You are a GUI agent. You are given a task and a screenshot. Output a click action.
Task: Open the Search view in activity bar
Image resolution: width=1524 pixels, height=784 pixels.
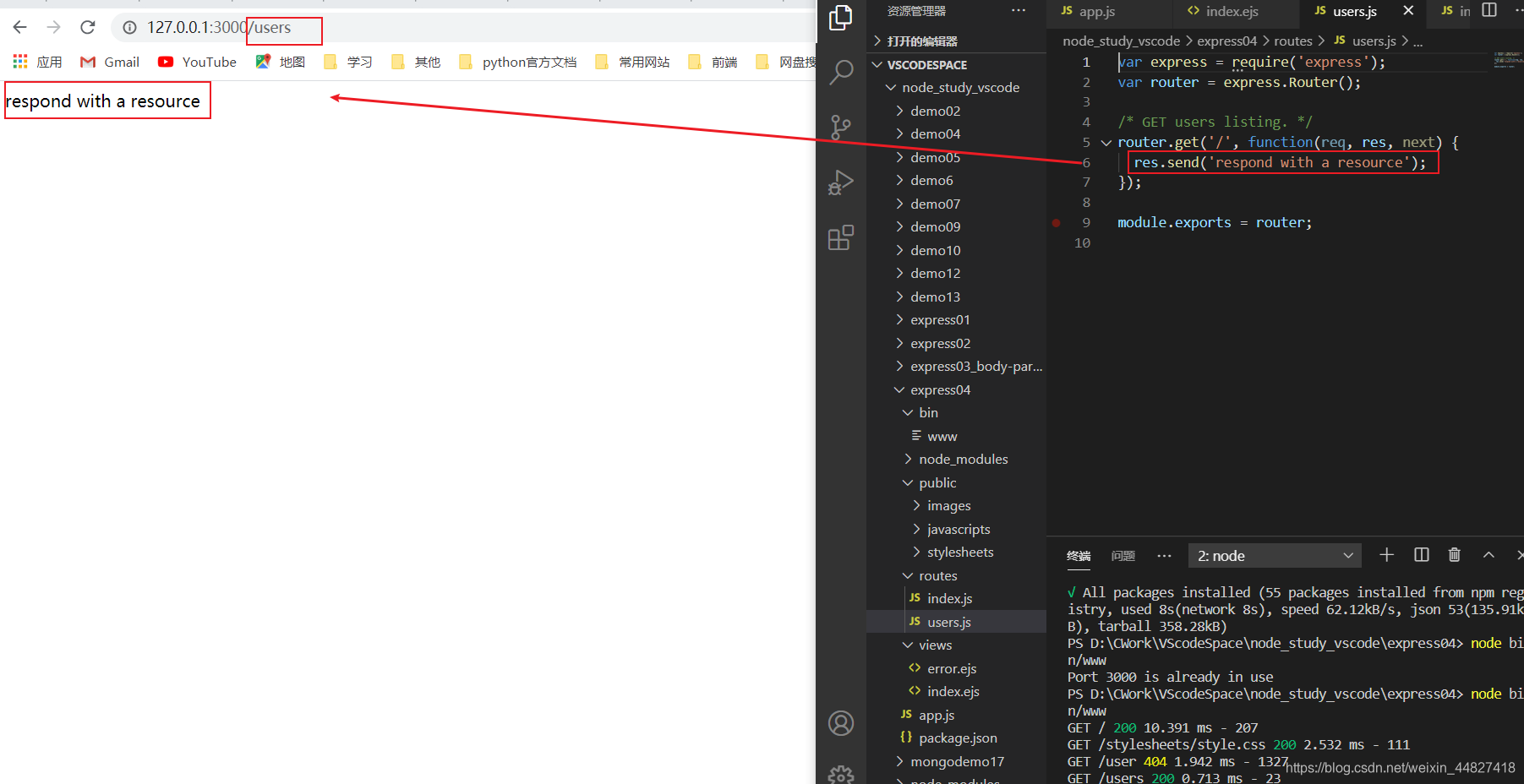click(840, 72)
